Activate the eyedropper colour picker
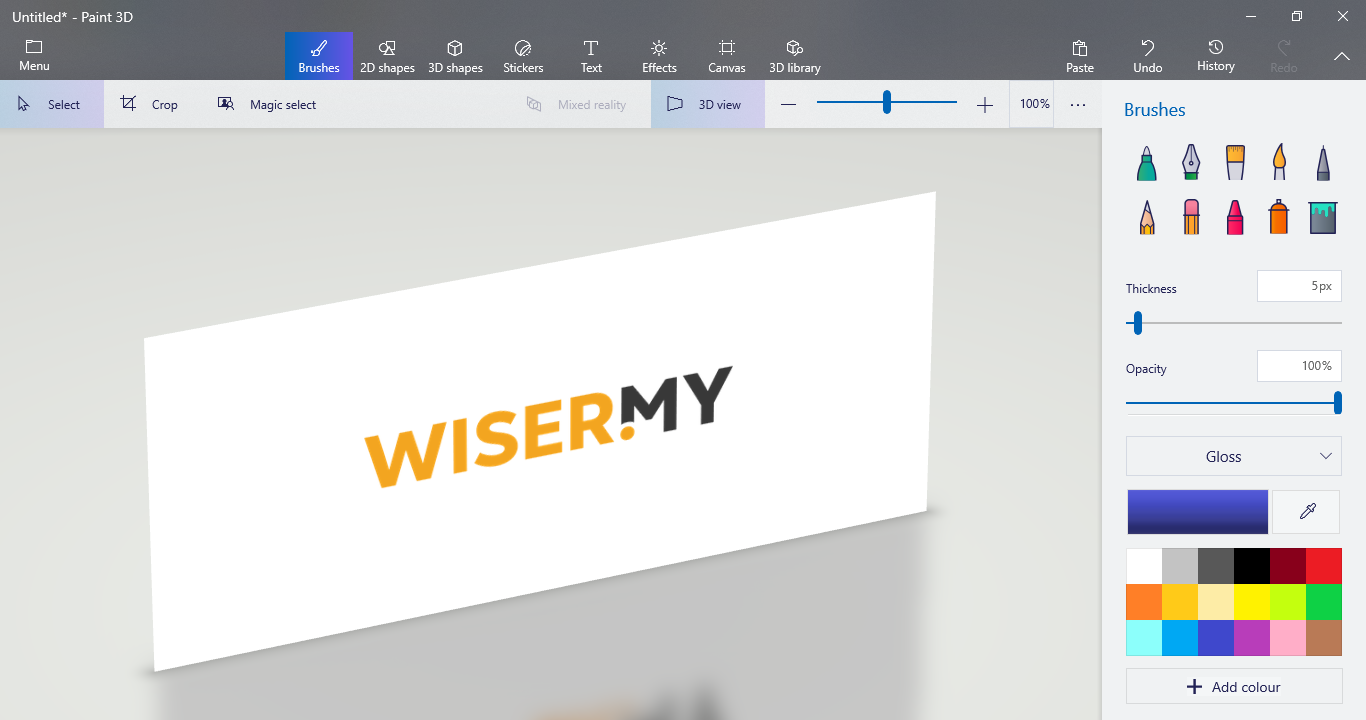Screen dimensions: 1366x720 point(1306,512)
